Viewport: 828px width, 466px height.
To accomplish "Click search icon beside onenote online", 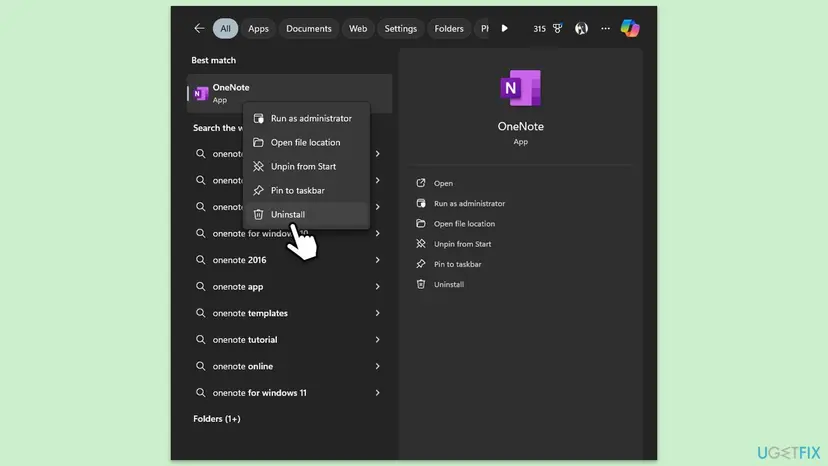I will point(201,366).
